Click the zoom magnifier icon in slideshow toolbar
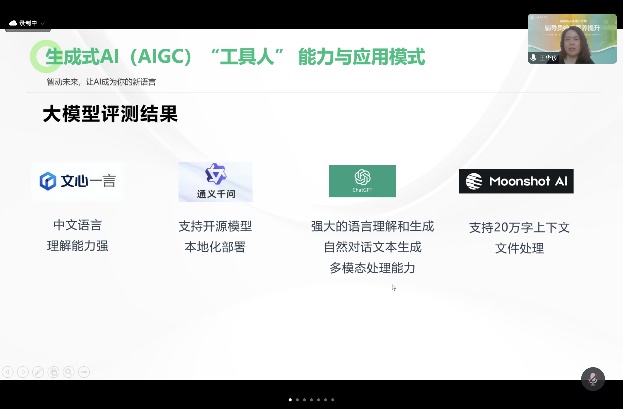623x409 pixels. click(68, 372)
